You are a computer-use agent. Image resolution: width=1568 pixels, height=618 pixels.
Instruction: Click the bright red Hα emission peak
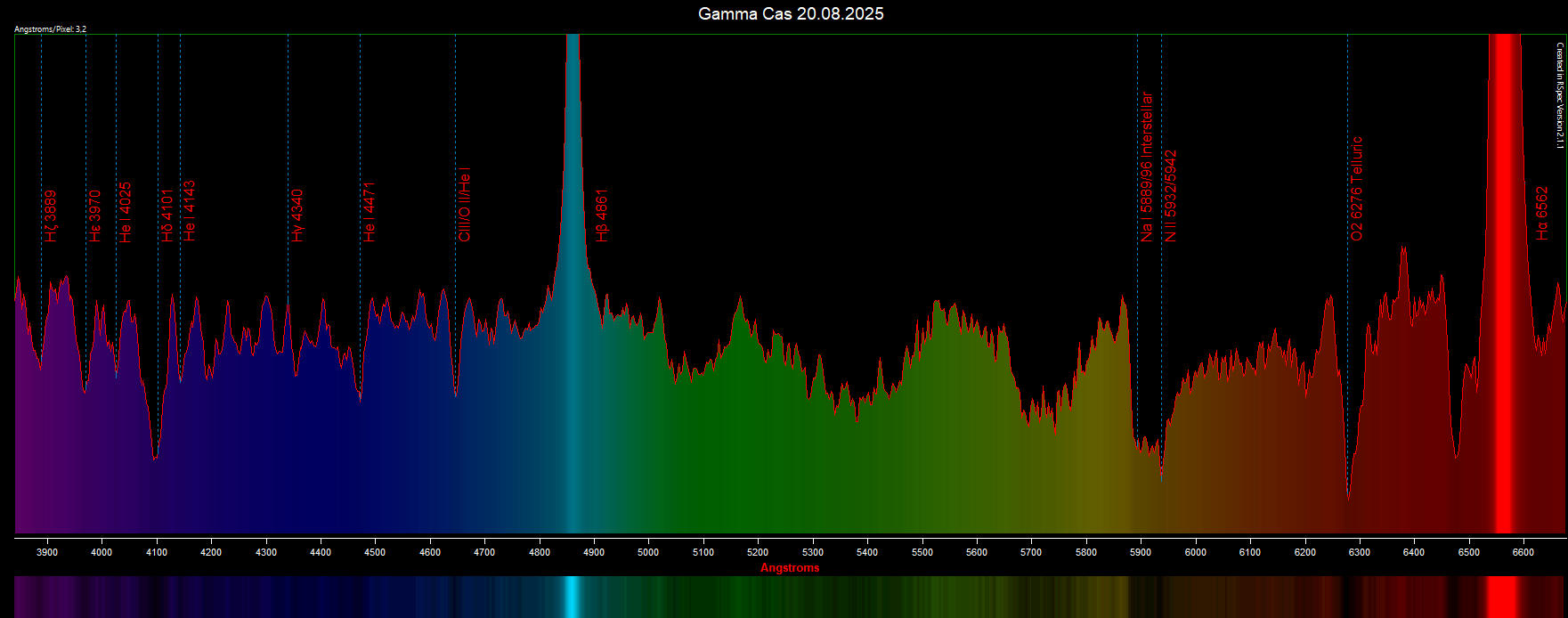coord(1505,285)
